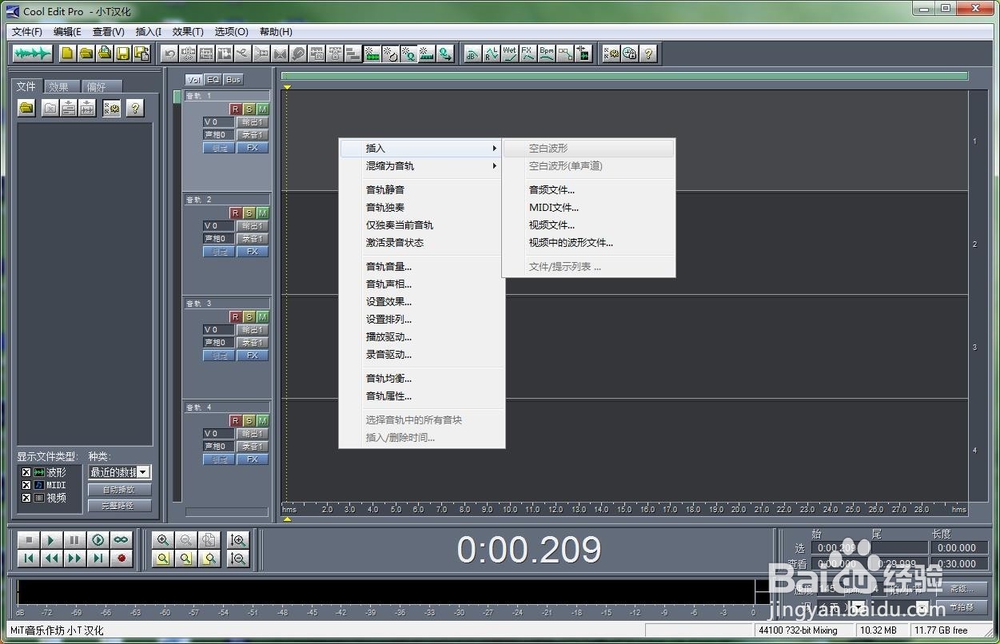
Task: Click the main toolbar help question icon
Action: (x=648, y=54)
